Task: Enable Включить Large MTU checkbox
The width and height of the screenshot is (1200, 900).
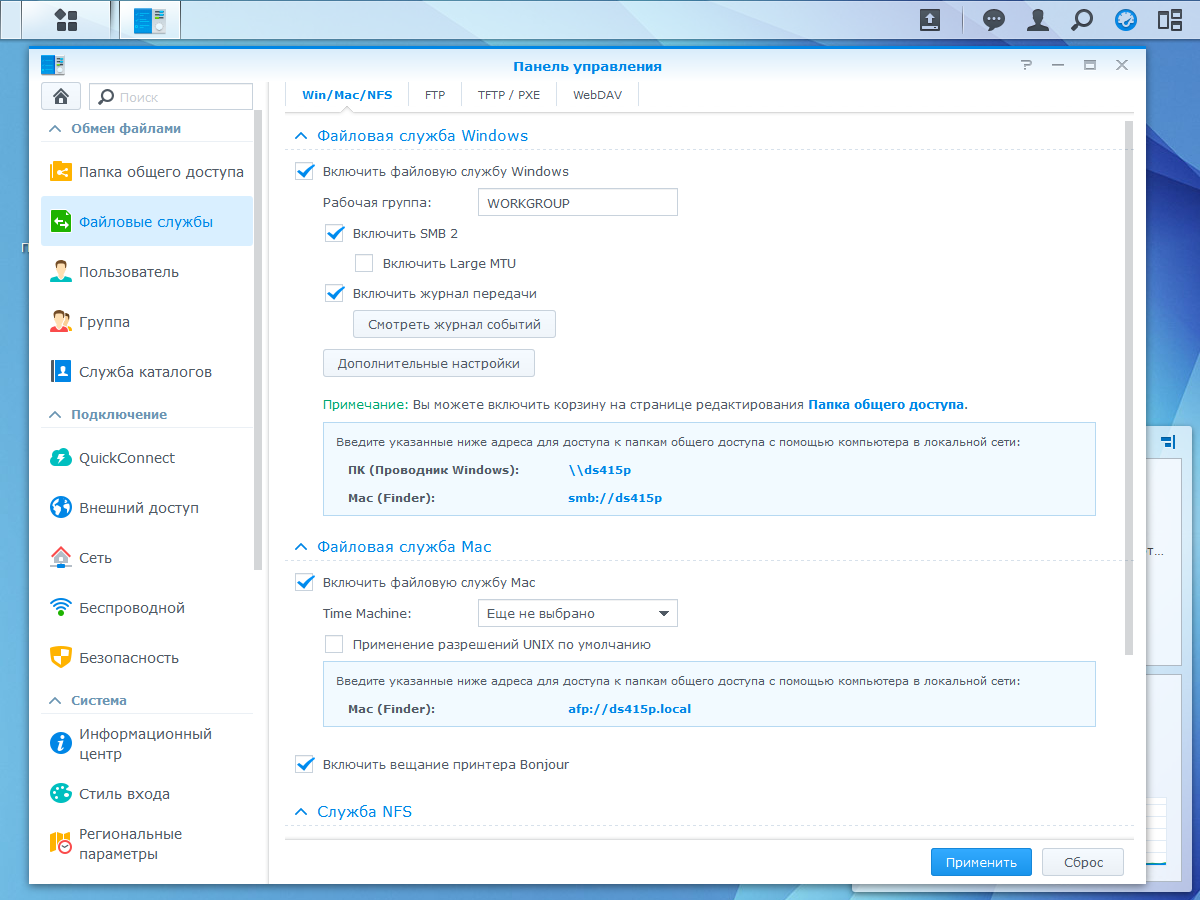Action: pos(364,263)
